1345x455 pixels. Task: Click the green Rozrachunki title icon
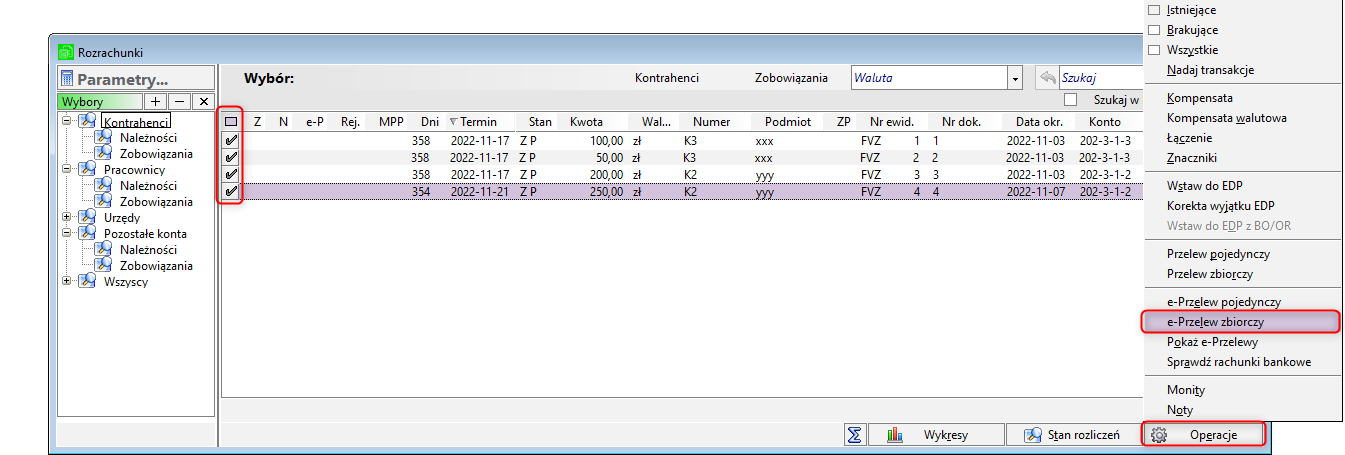click(x=66, y=51)
